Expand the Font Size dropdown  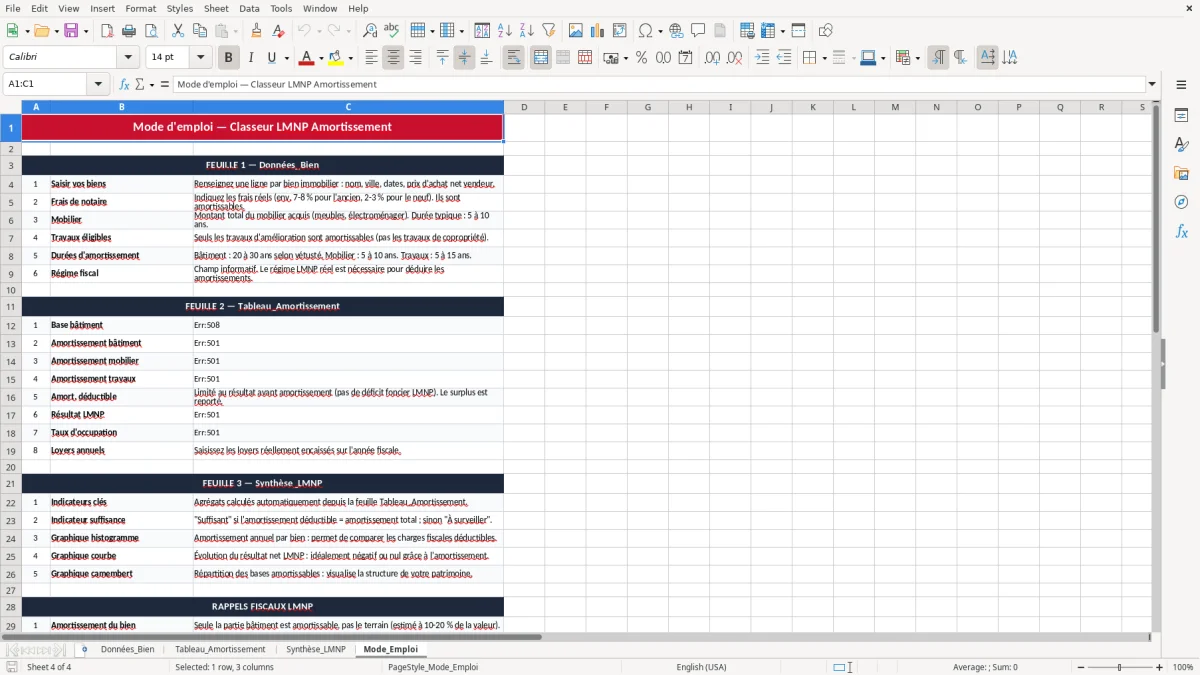[200, 58]
